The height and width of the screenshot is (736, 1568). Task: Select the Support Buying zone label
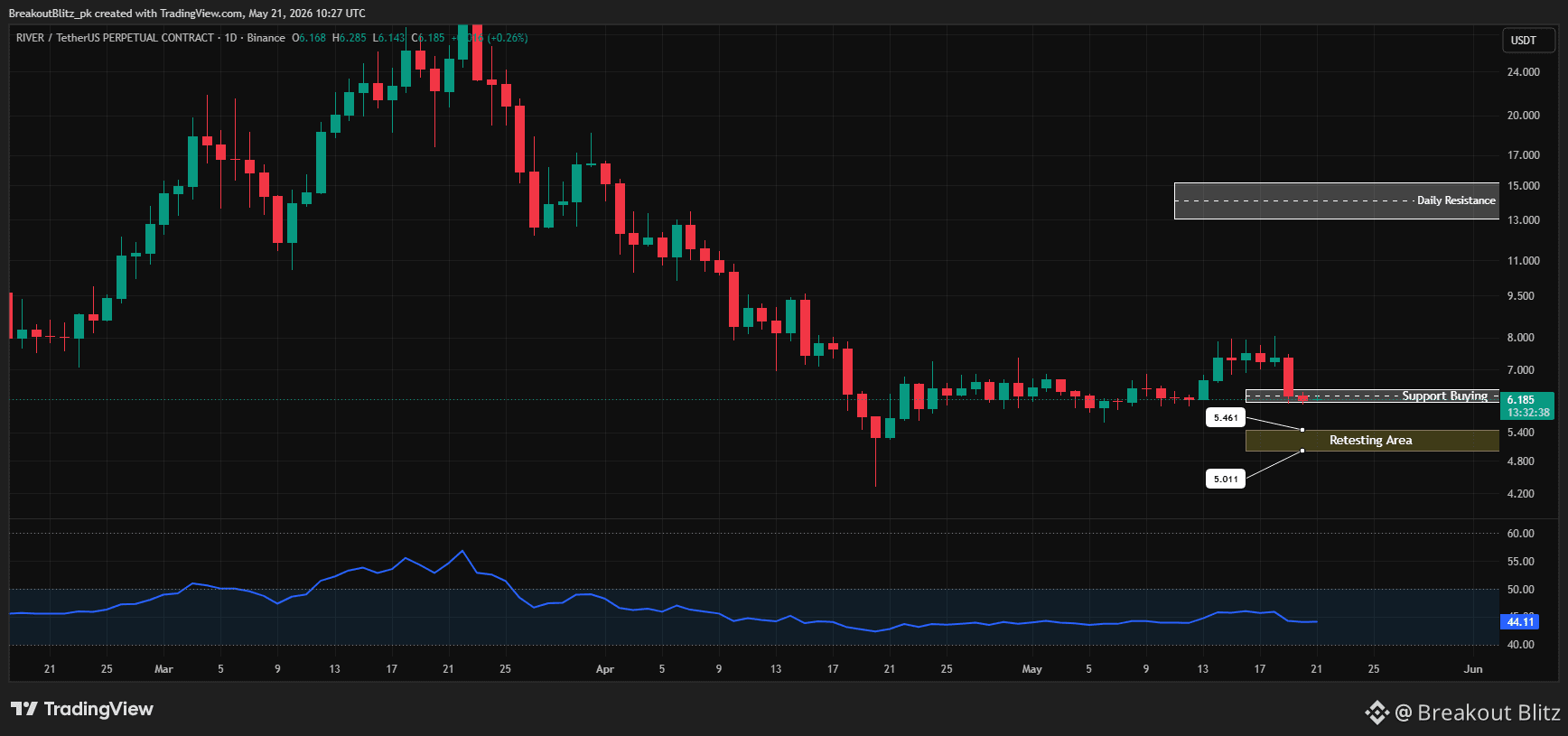click(1444, 396)
